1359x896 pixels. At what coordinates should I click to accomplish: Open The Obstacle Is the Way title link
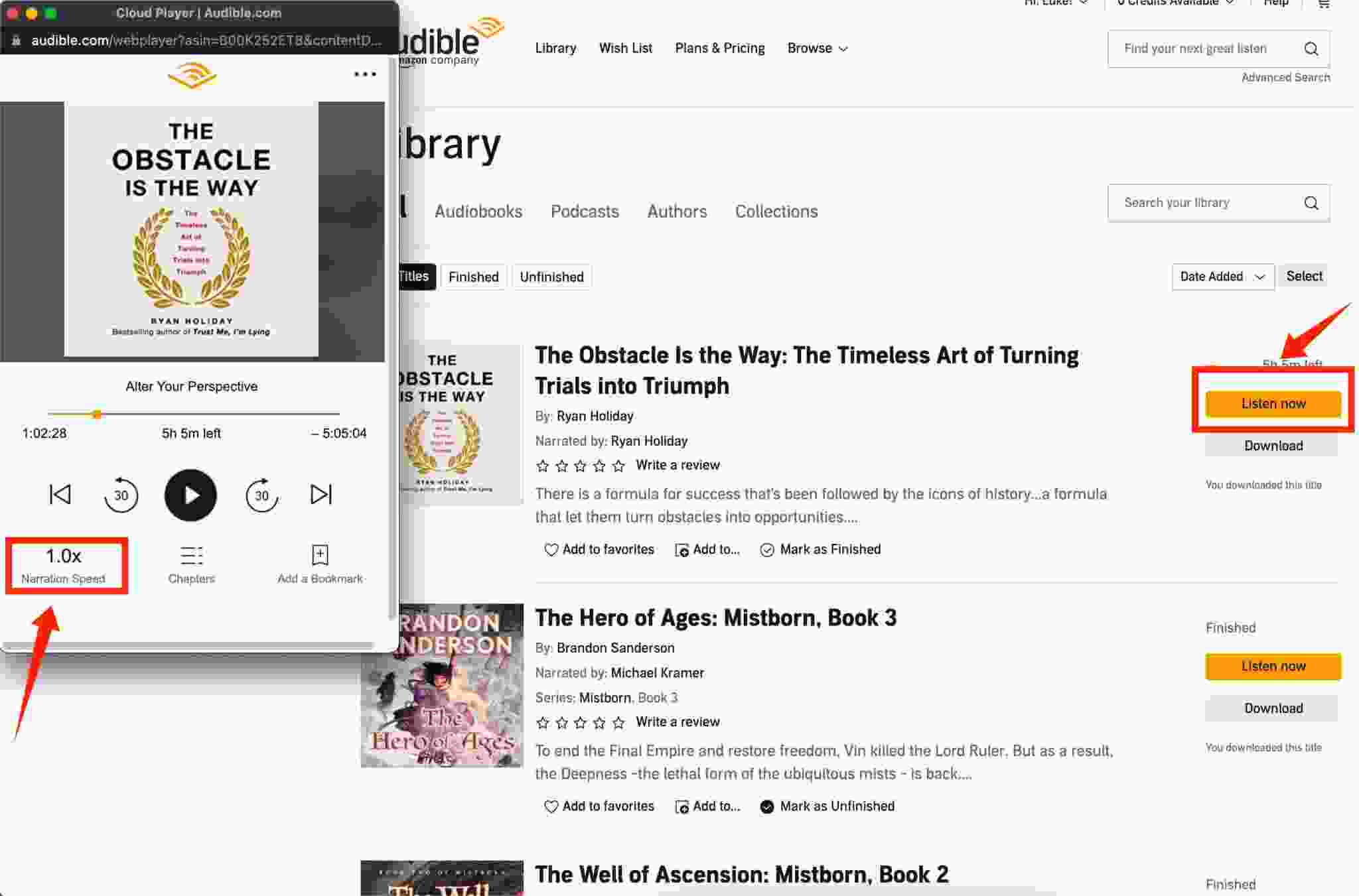point(806,370)
